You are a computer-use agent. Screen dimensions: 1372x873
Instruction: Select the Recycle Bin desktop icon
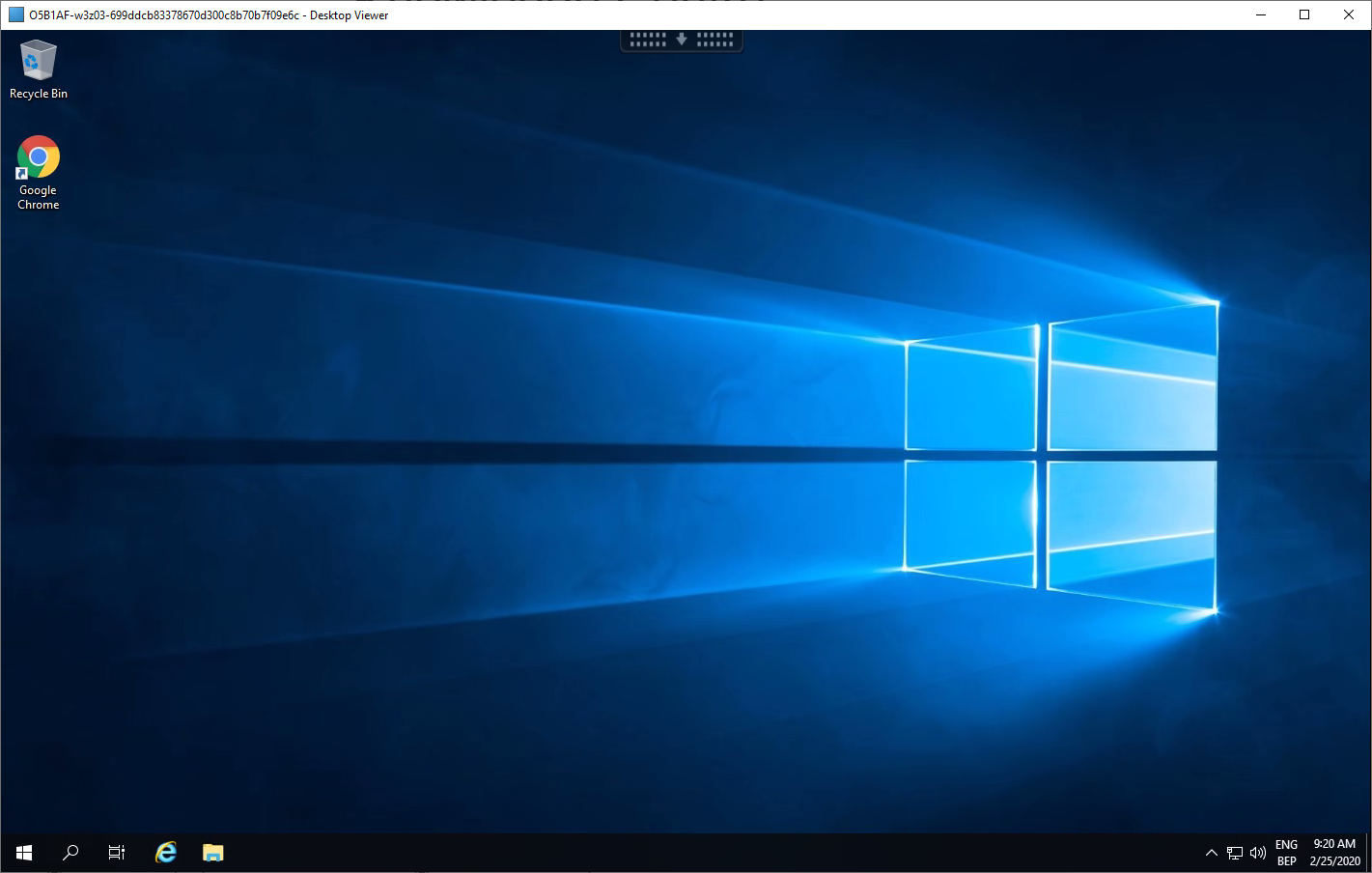pos(39,70)
